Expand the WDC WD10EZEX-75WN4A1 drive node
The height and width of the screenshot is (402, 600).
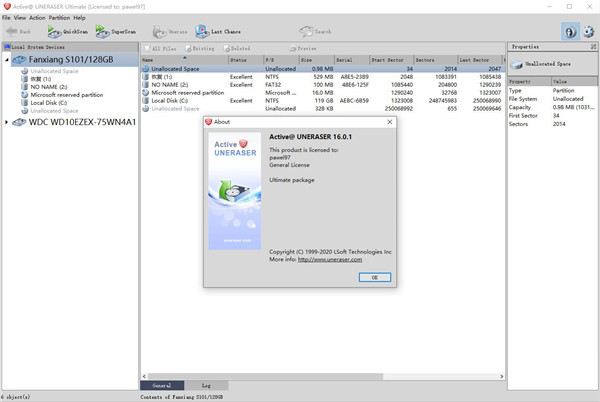click(x=6, y=123)
